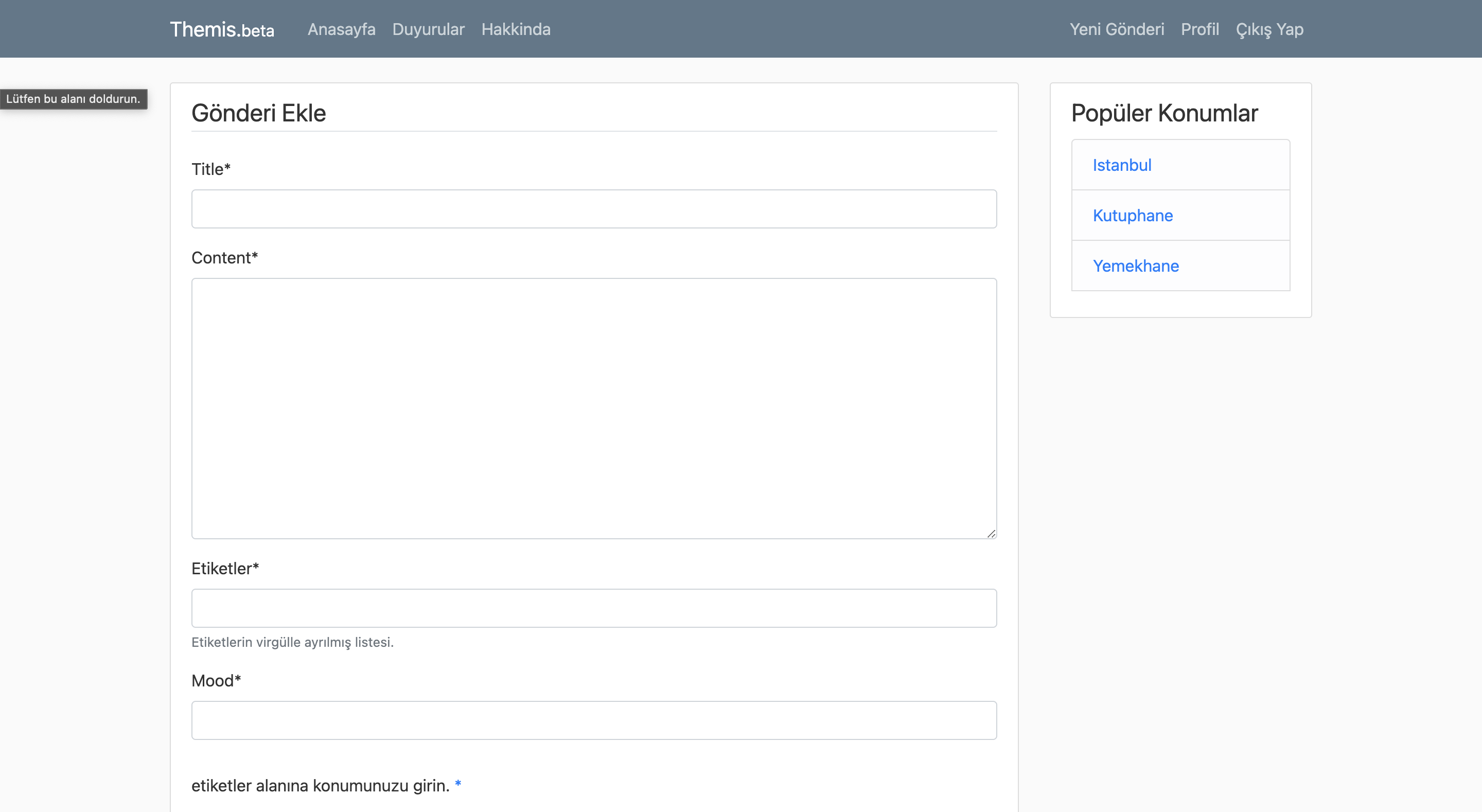Open the Anasayfa page
Screen dimensions: 1482x812
pyautogui.click(x=341, y=29)
